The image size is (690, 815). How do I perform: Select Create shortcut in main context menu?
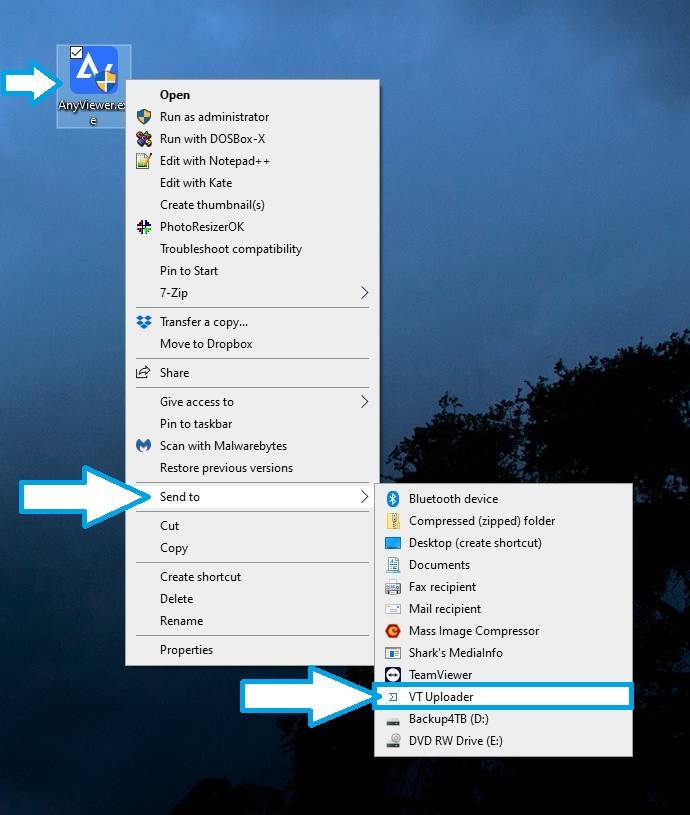point(253,576)
